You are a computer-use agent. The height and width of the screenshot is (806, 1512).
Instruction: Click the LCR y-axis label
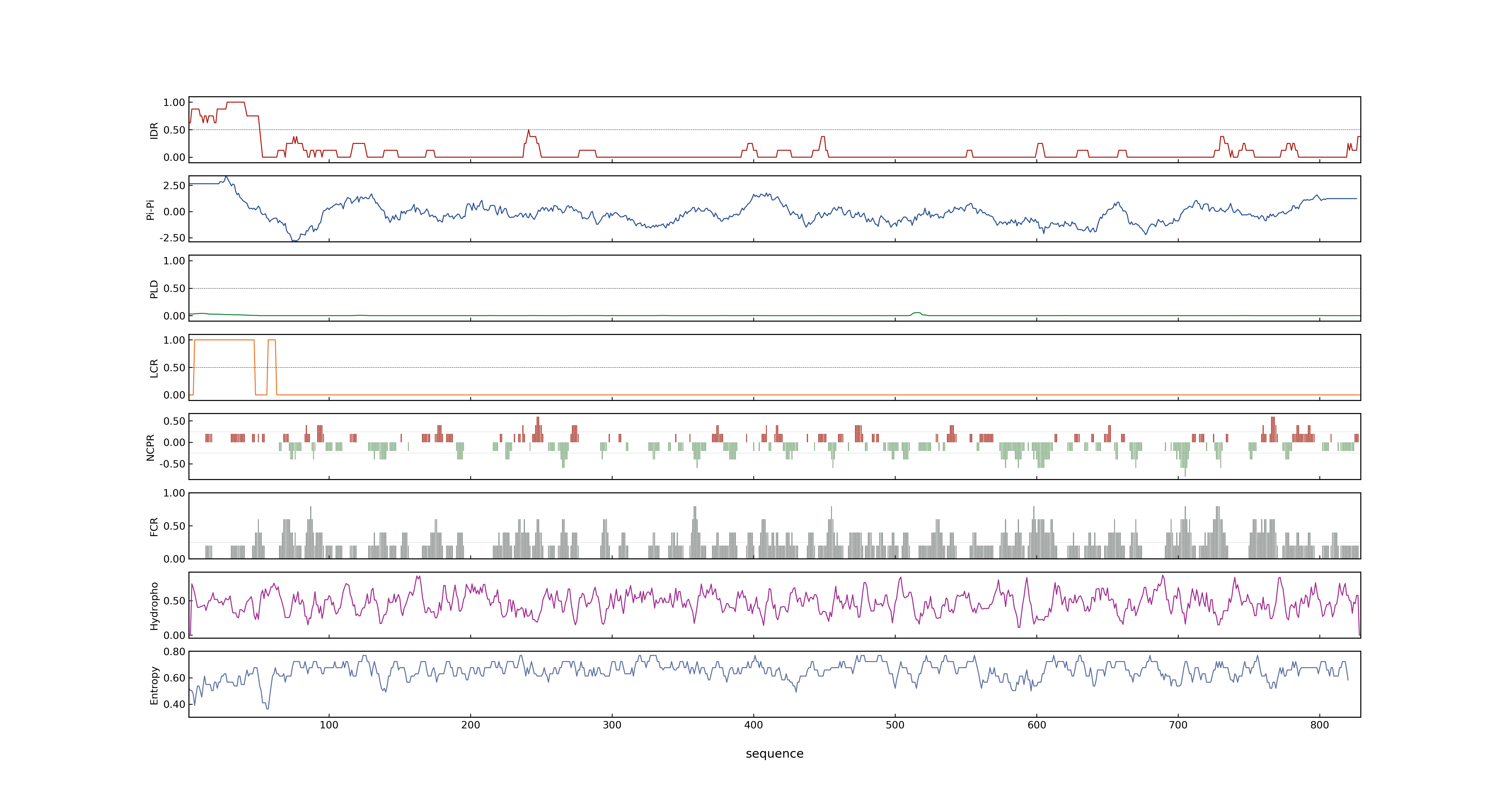click(x=154, y=368)
